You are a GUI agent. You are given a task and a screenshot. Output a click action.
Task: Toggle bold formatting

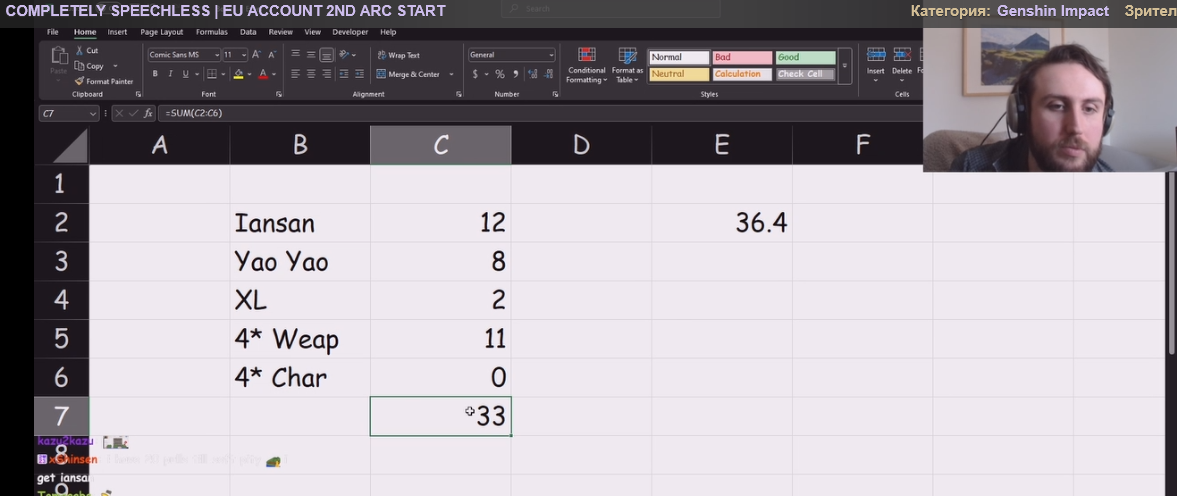tap(155, 74)
